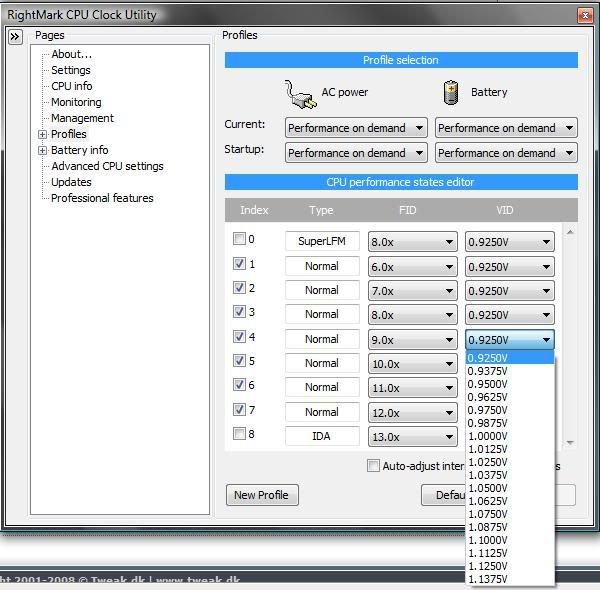Open the Current AC power profile dropdown
The image size is (600, 590).
[x=356, y=128]
